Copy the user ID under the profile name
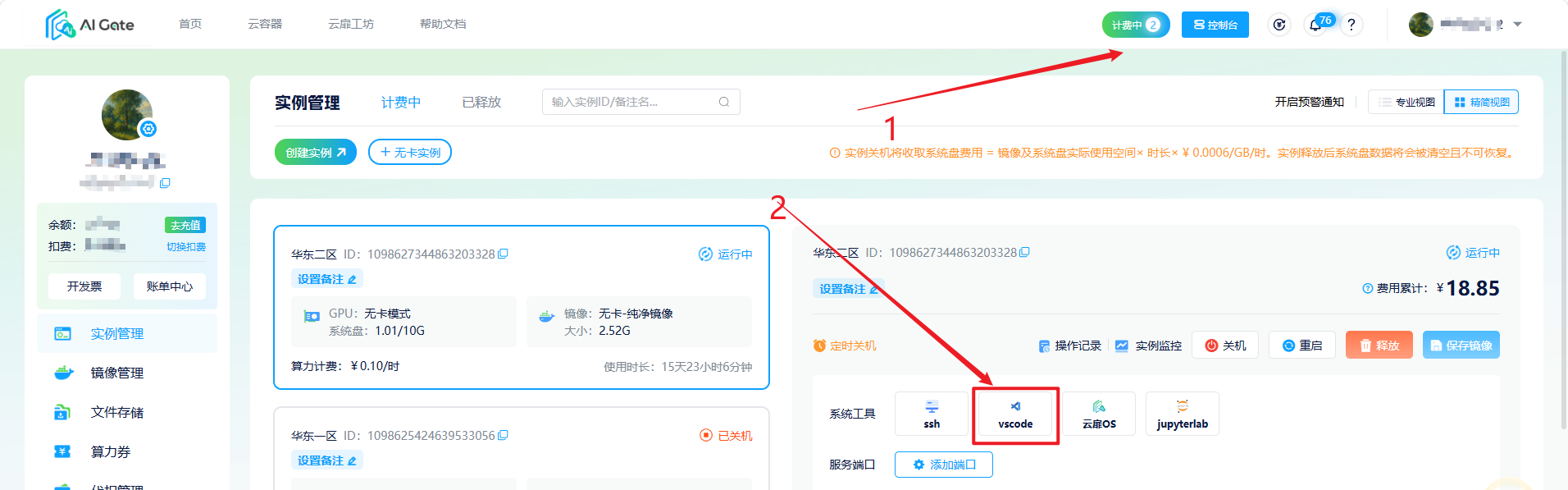The height and width of the screenshot is (490, 1568). click(165, 183)
